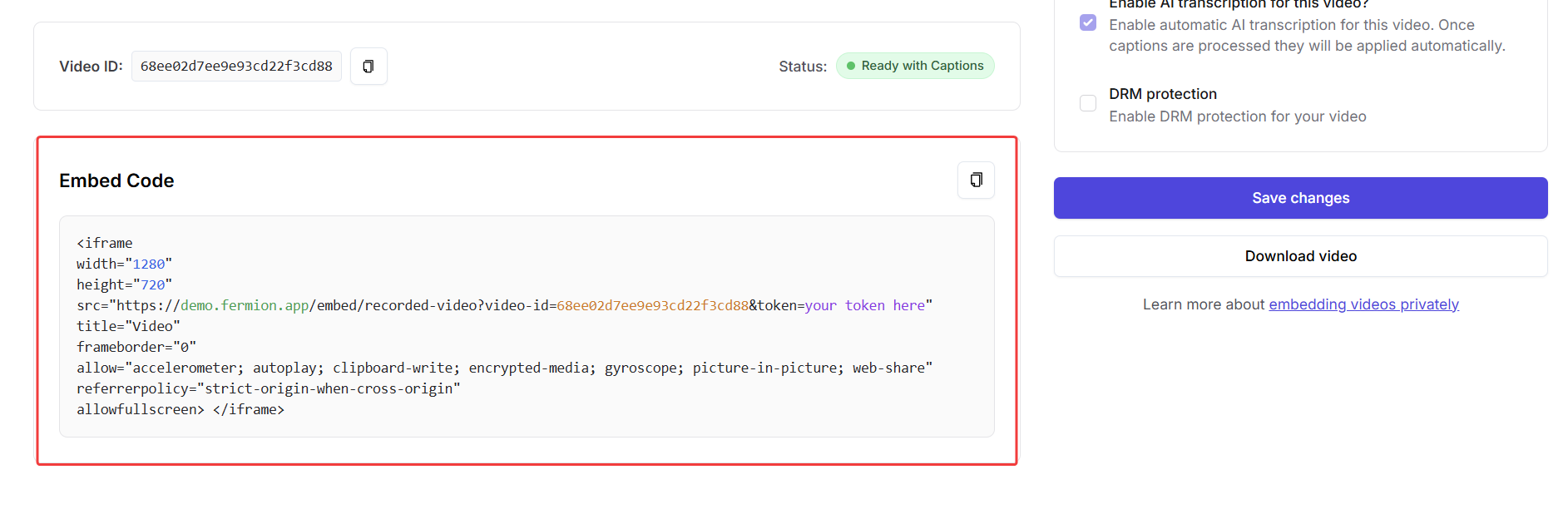Click the allowfullscreen closing iframe line
Screen dimensions: 1568x524
pyautogui.click(x=181, y=409)
